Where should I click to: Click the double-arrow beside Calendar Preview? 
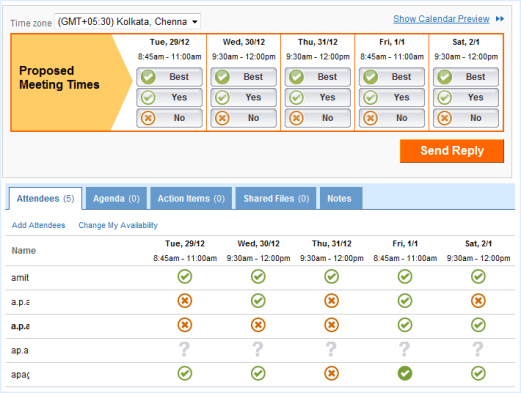pyautogui.click(x=500, y=19)
